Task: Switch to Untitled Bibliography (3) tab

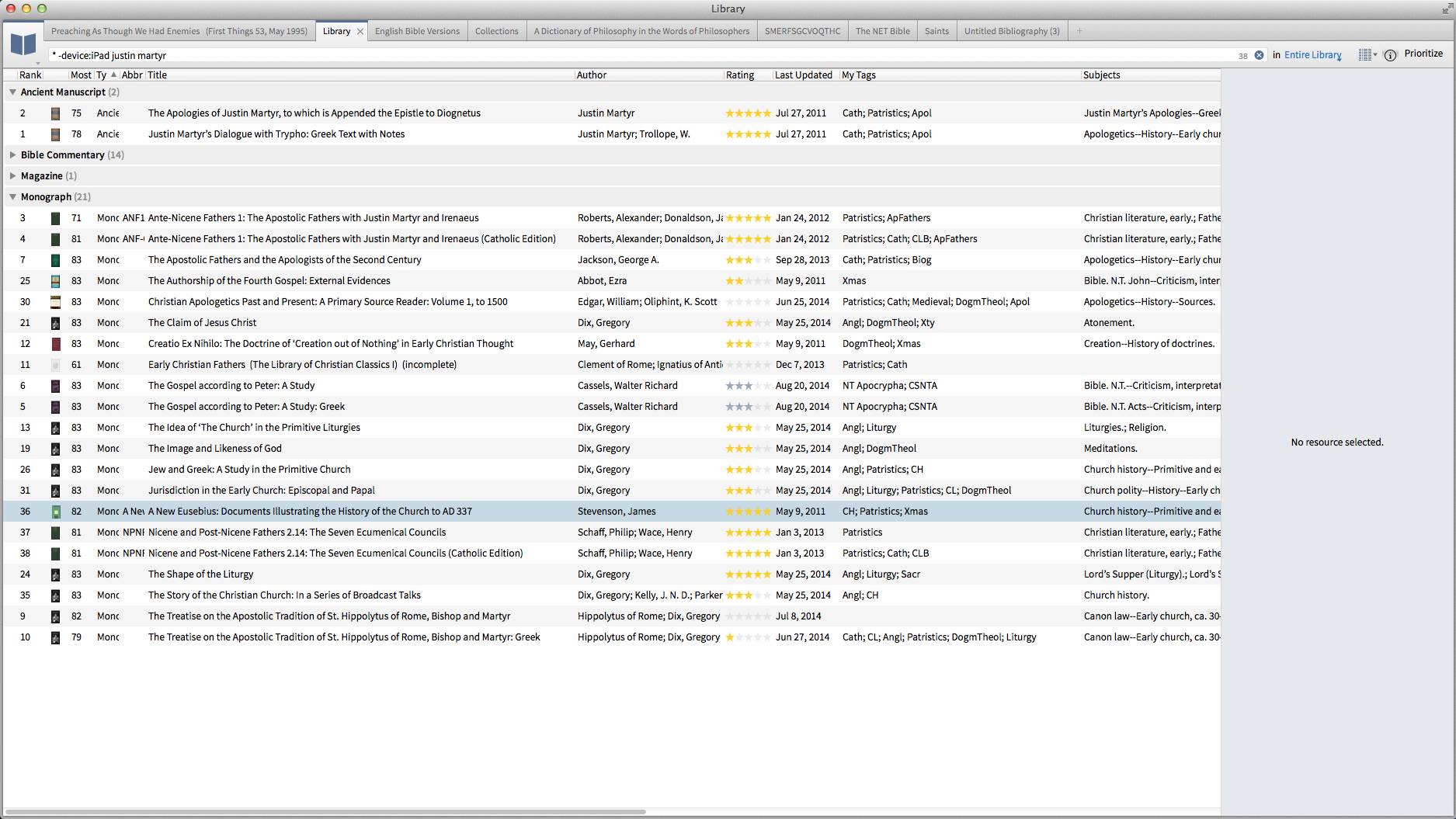Action: tap(1012, 31)
